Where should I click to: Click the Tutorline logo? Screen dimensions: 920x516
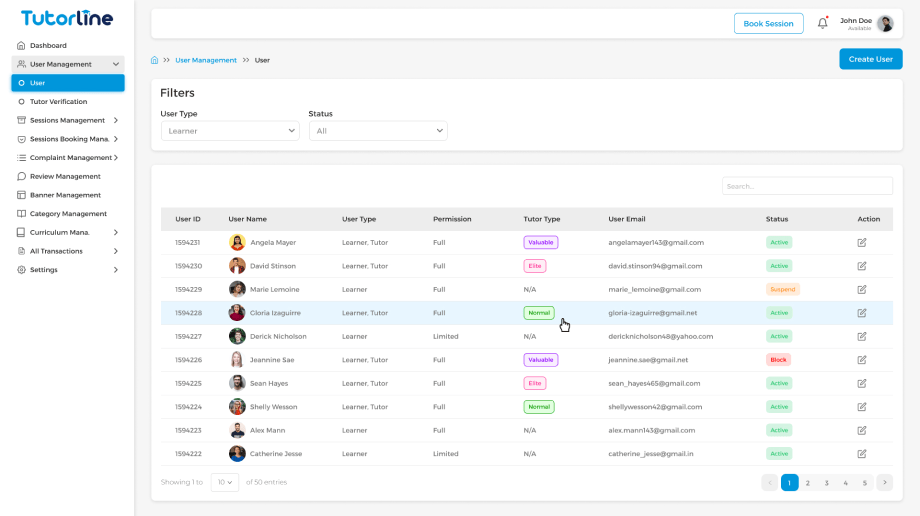(67, 18)
